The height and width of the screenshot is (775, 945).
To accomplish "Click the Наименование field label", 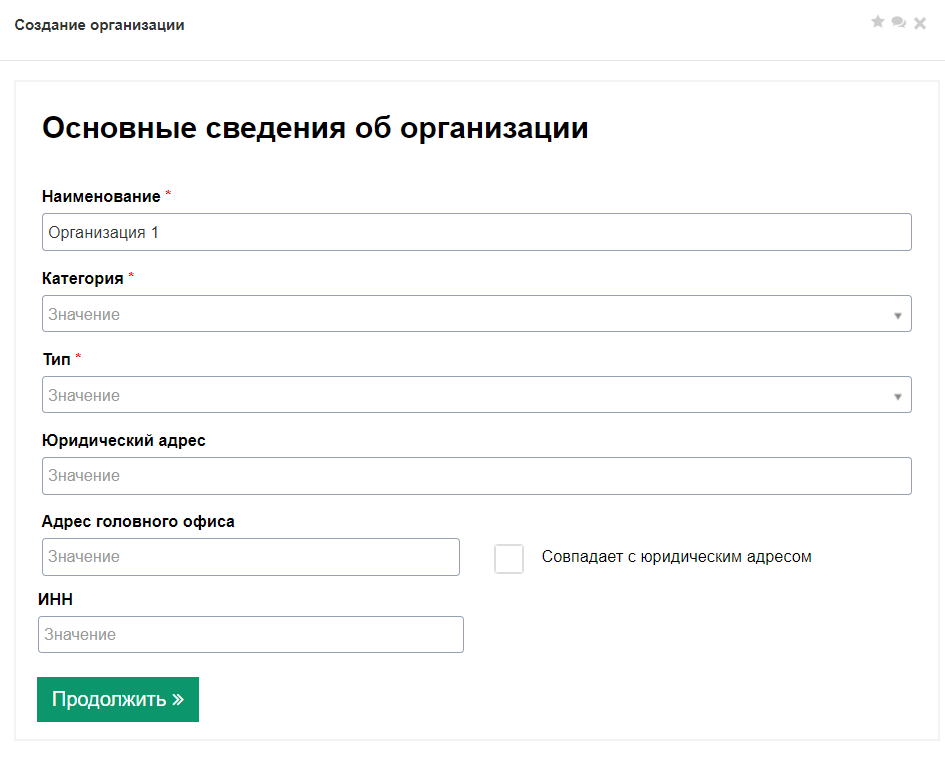I will click(101, 196).
